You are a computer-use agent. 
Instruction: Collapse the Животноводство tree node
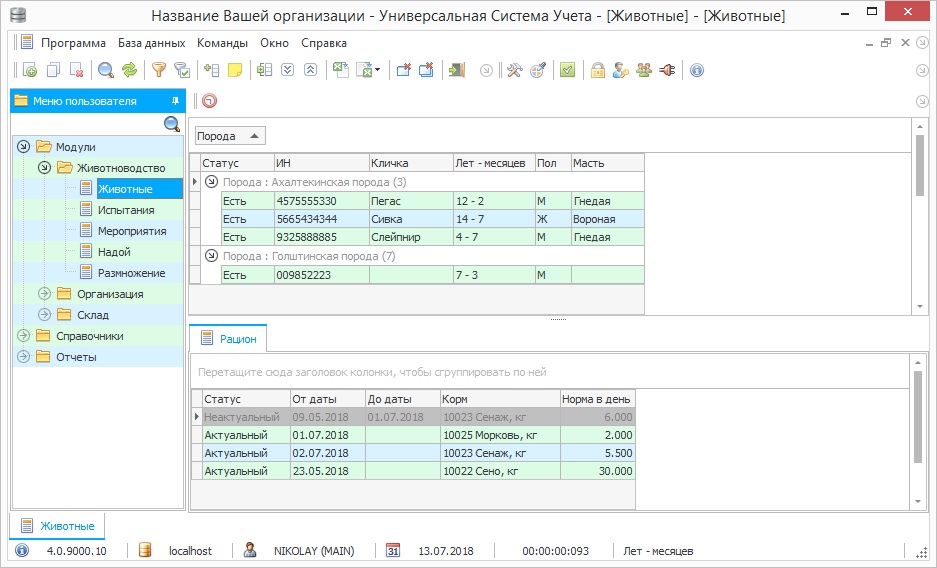(x=44, y=168)
